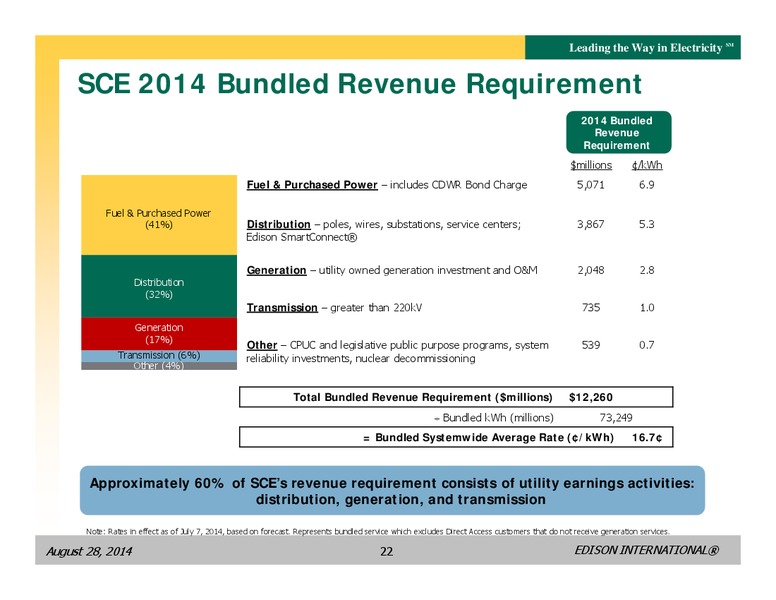The width and height of the screenshot is (776, 600).
Task: Click the blue 'Transmission (6%)' chart segment
Action: [159, 356]
